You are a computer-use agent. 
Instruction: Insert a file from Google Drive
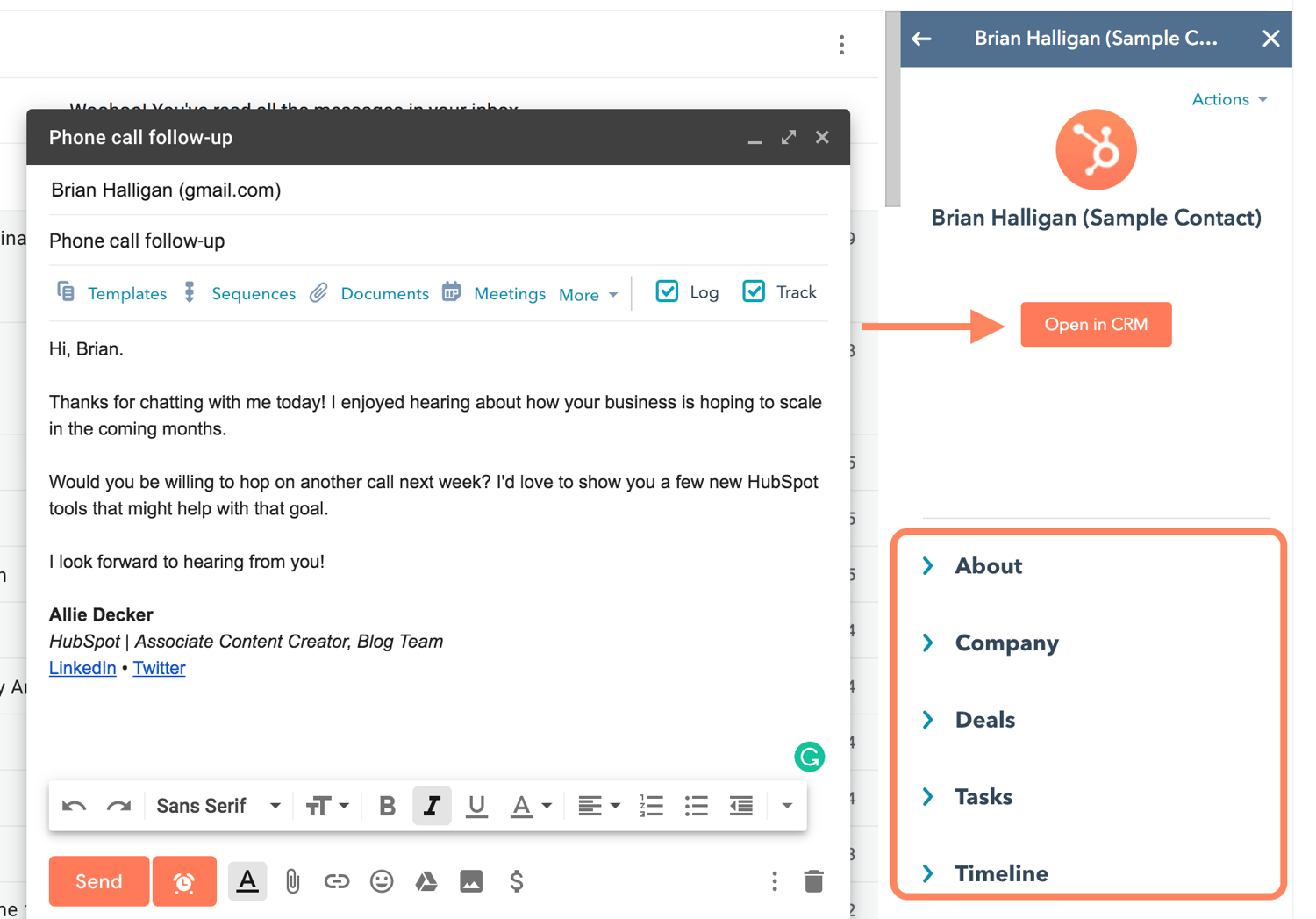tap(426, 881)
